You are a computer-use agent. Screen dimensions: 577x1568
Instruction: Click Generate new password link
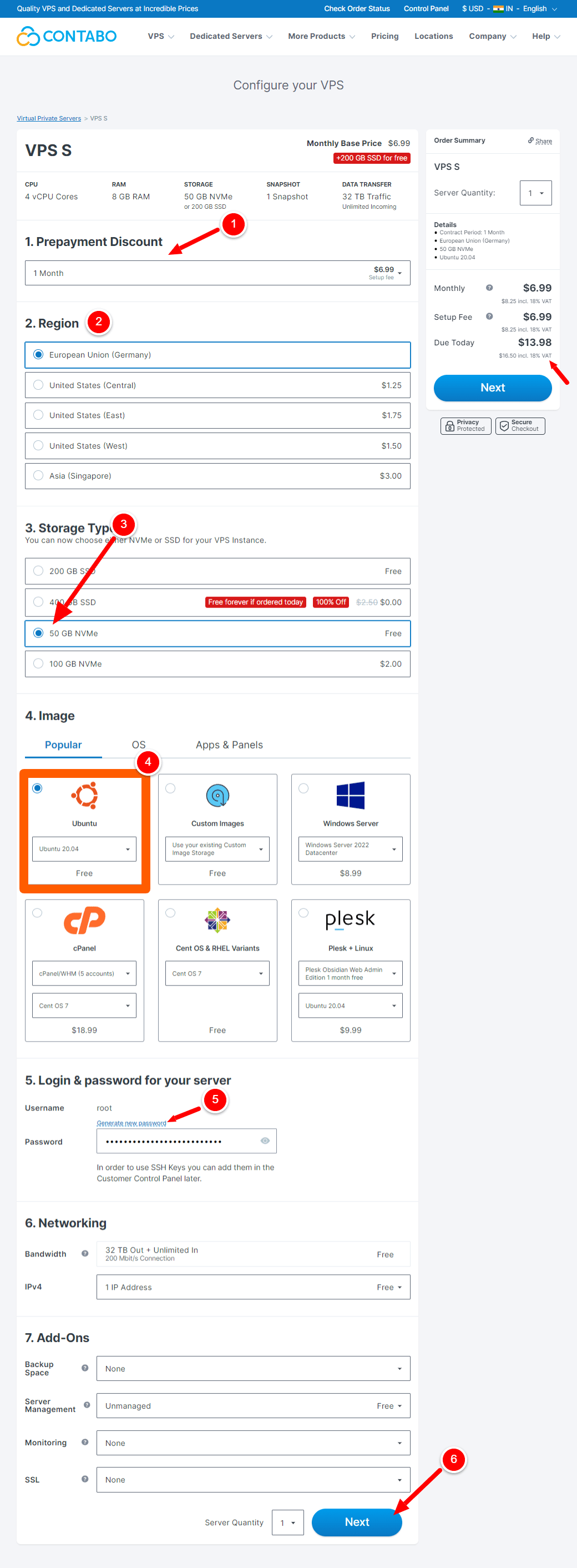point(131,1123)
